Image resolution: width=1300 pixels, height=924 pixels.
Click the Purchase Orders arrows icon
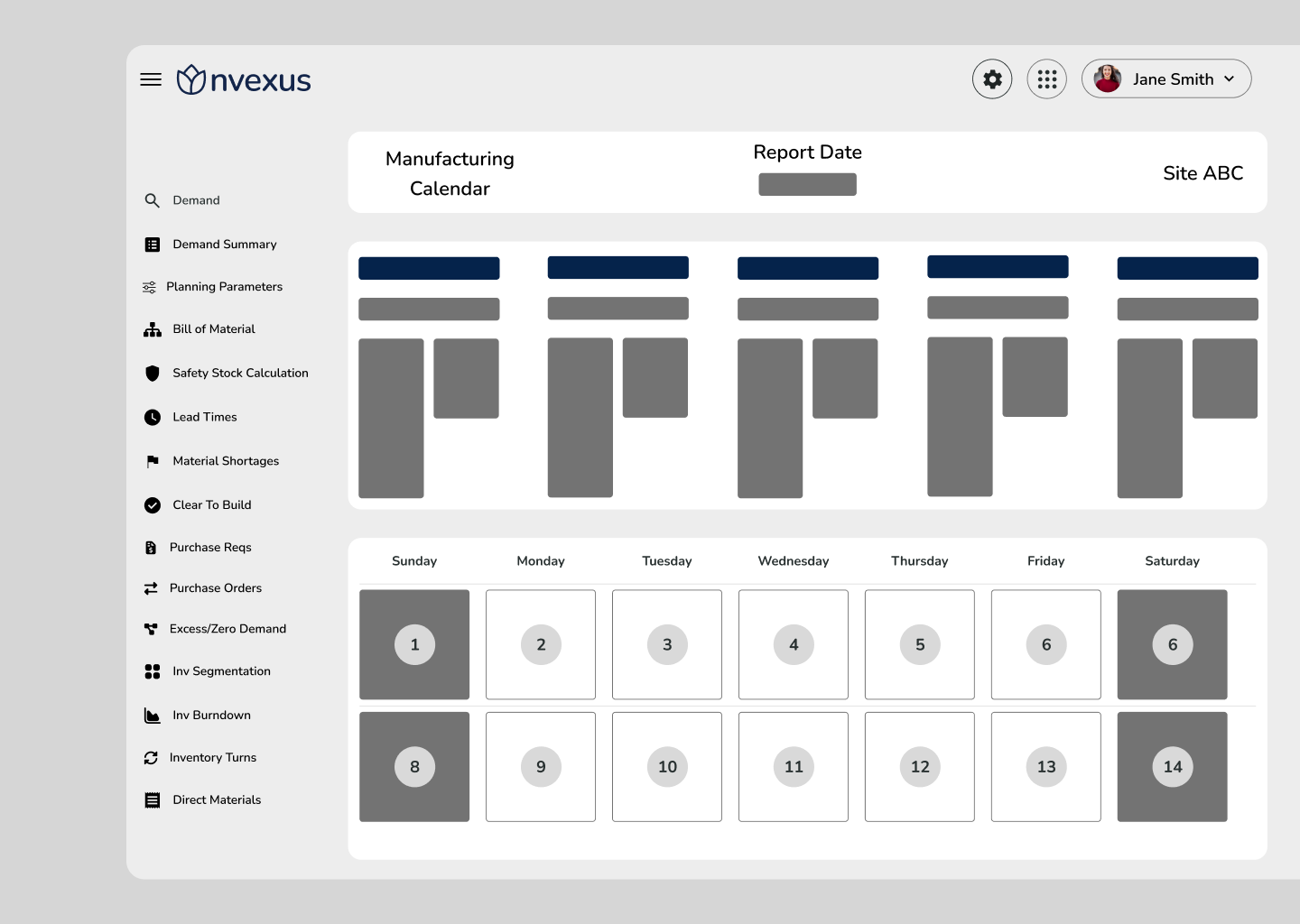(x=151, y=588)
